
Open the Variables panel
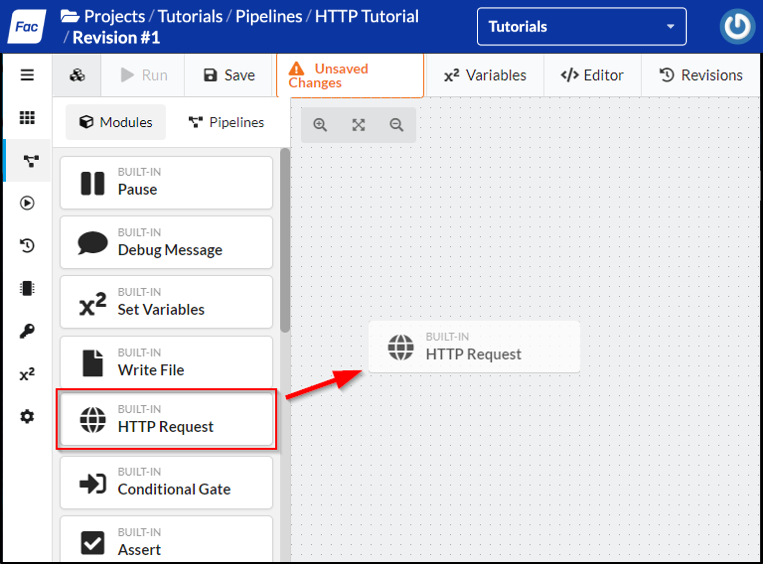pyautogui.click(x=485, y=75)
